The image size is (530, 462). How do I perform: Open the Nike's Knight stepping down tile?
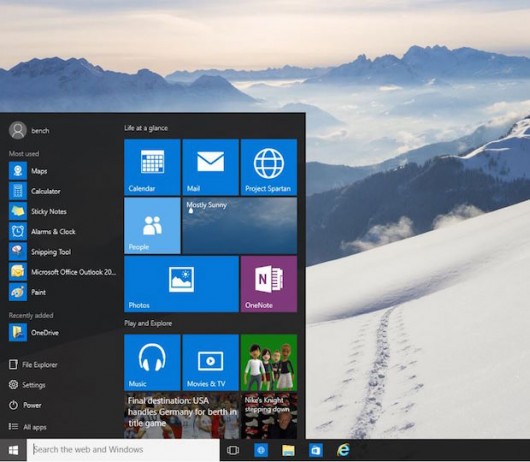[x=269, y=416]
